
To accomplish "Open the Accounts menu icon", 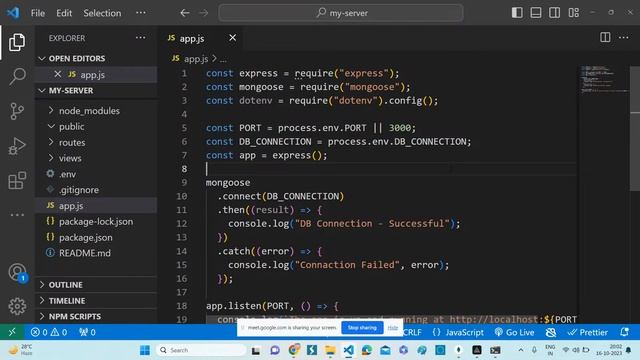I will coord(17,272).
